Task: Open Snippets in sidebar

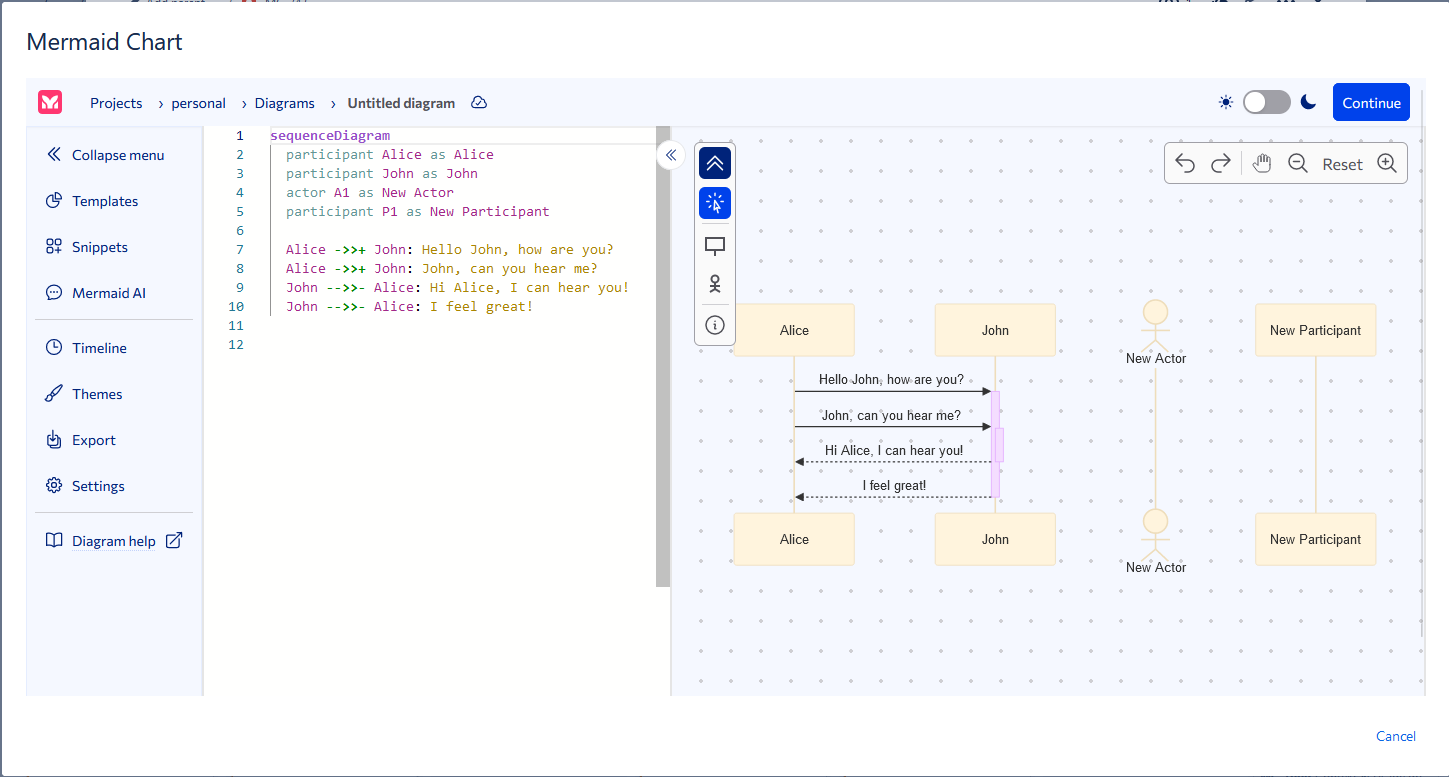Action: pos(86,247)
